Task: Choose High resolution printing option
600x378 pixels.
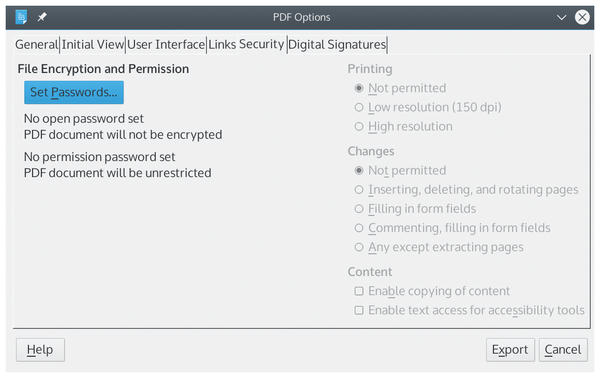Action: (x=403, y=126)
